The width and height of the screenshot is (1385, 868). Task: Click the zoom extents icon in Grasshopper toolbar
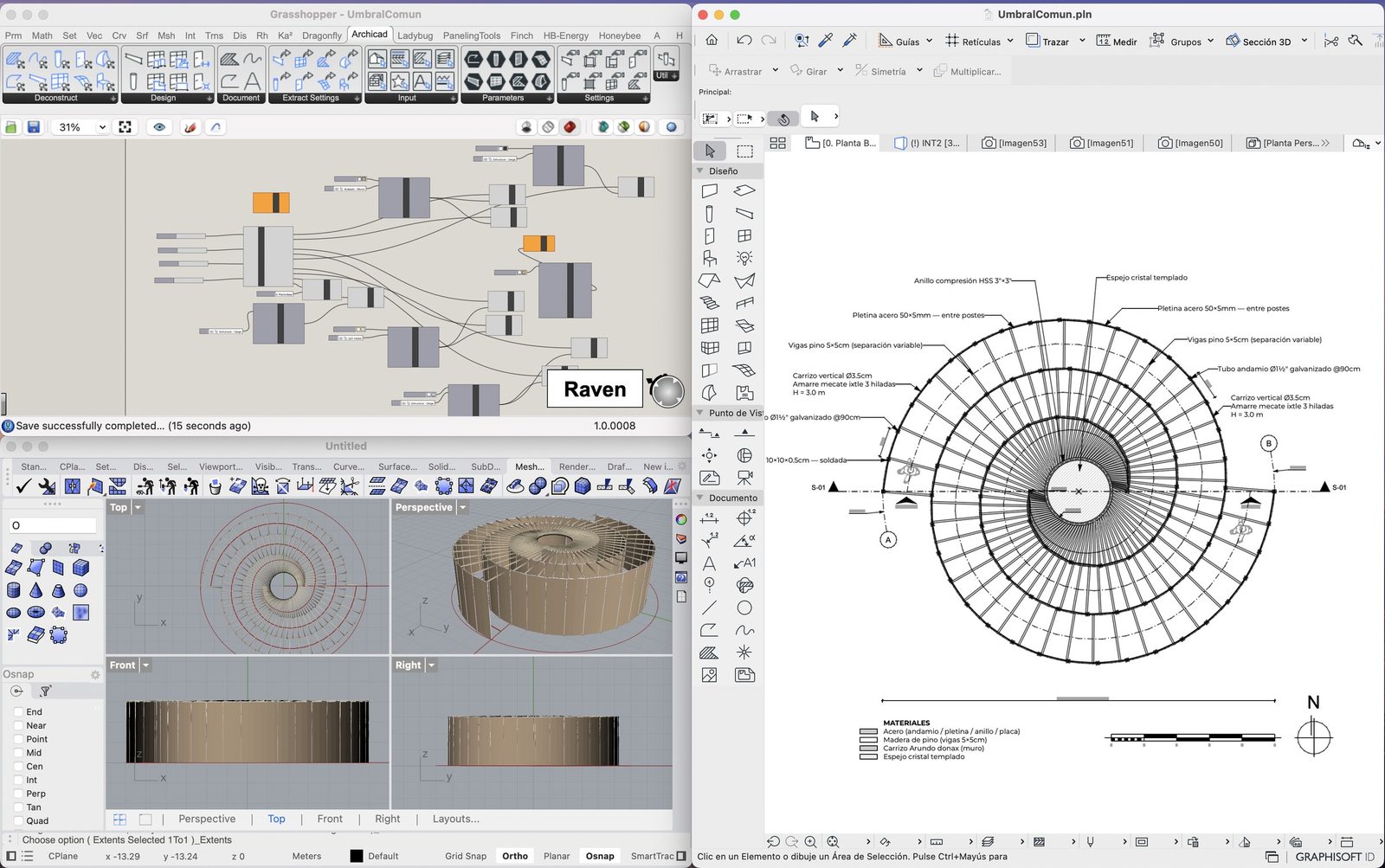coord(126,127)
